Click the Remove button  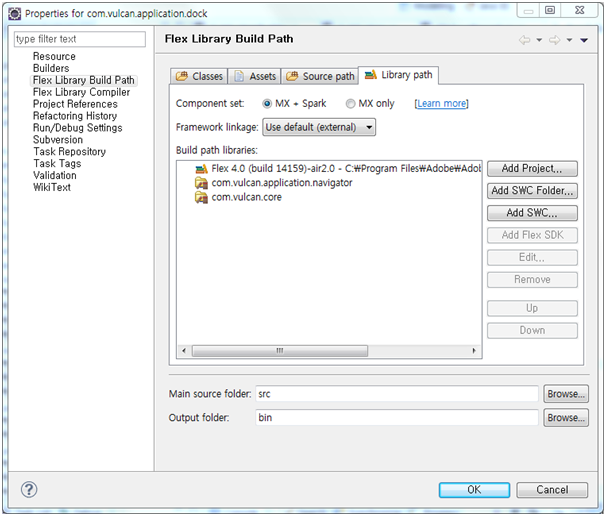(x=532, y=279)
